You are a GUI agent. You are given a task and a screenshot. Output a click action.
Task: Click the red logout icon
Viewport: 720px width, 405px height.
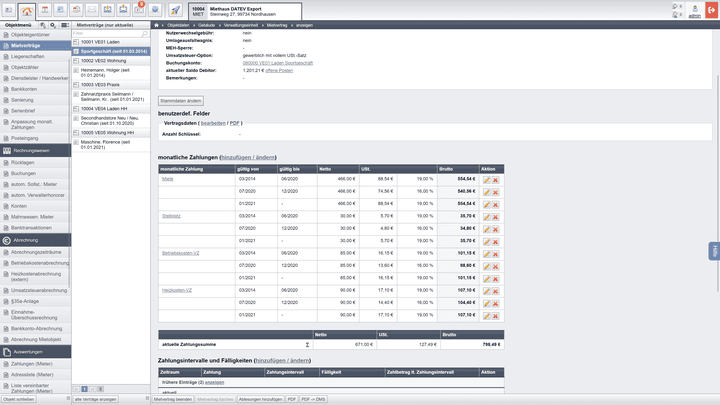coord(710,9)
